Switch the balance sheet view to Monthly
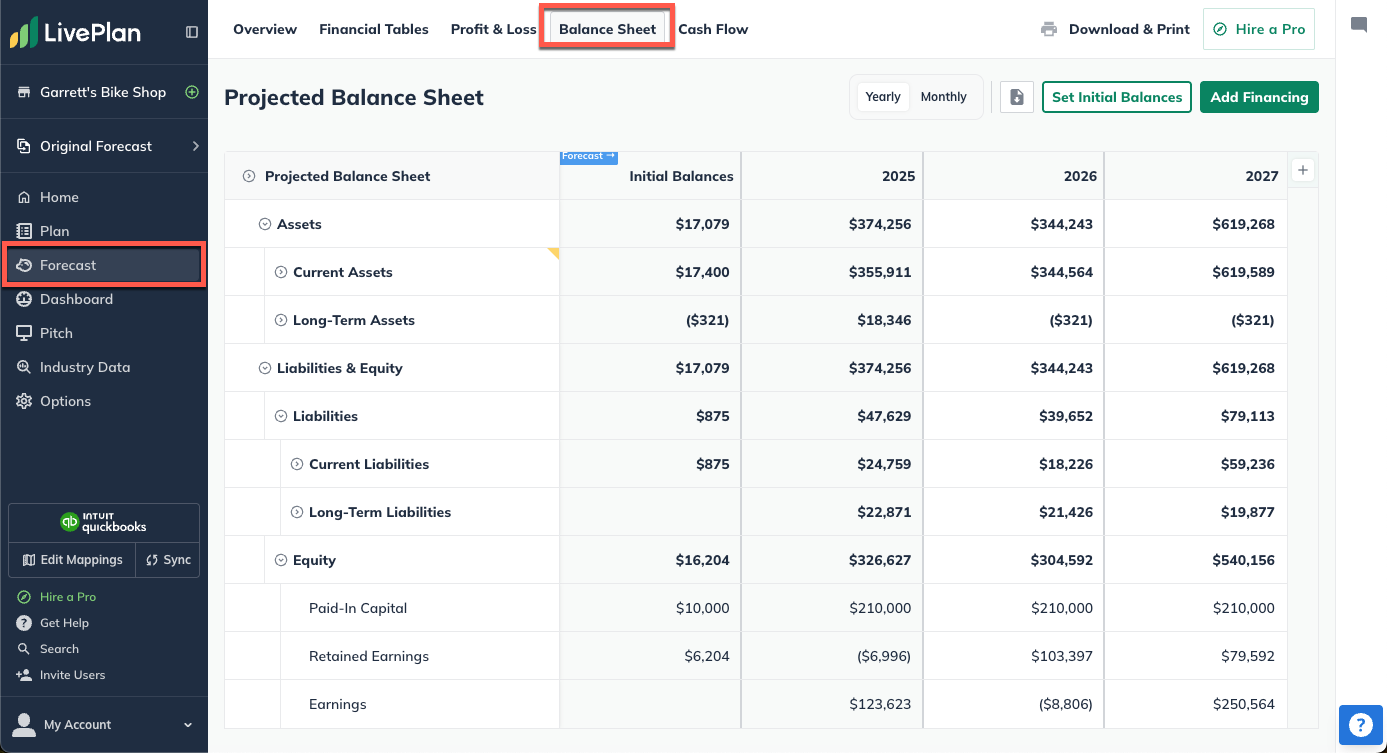 pyautogui.click(x=943, y=96)
